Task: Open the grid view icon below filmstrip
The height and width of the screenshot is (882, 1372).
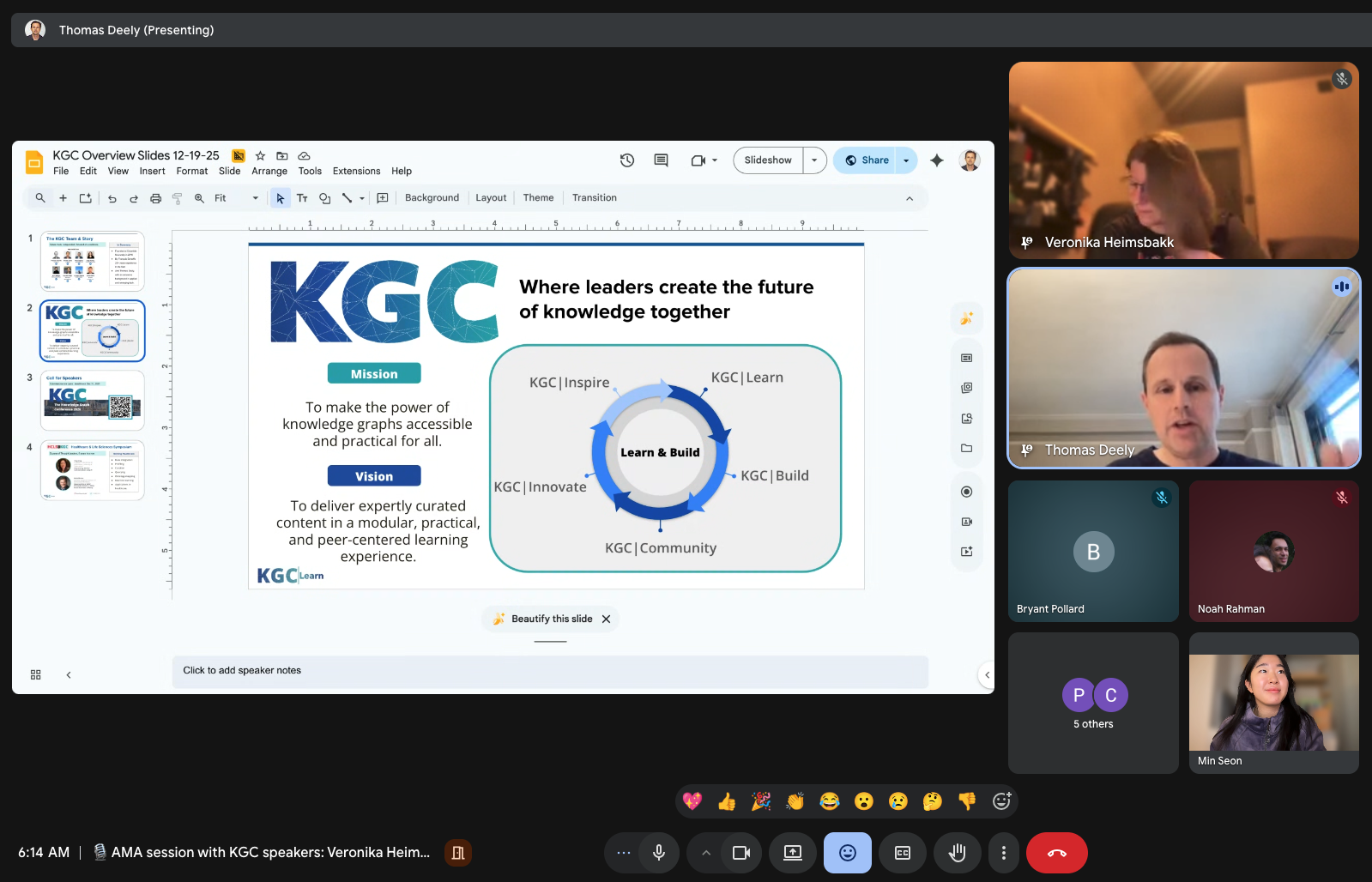Action: [36, 675]
